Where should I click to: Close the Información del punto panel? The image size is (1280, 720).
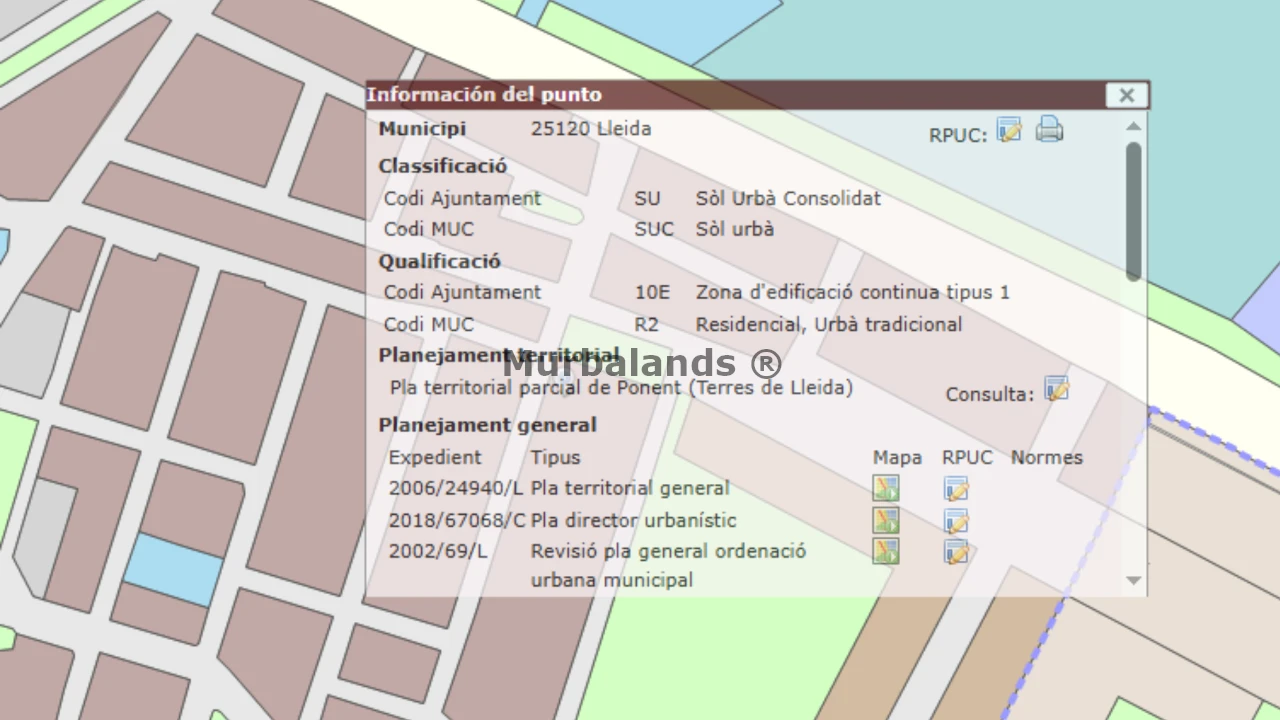coord(1127,95)
